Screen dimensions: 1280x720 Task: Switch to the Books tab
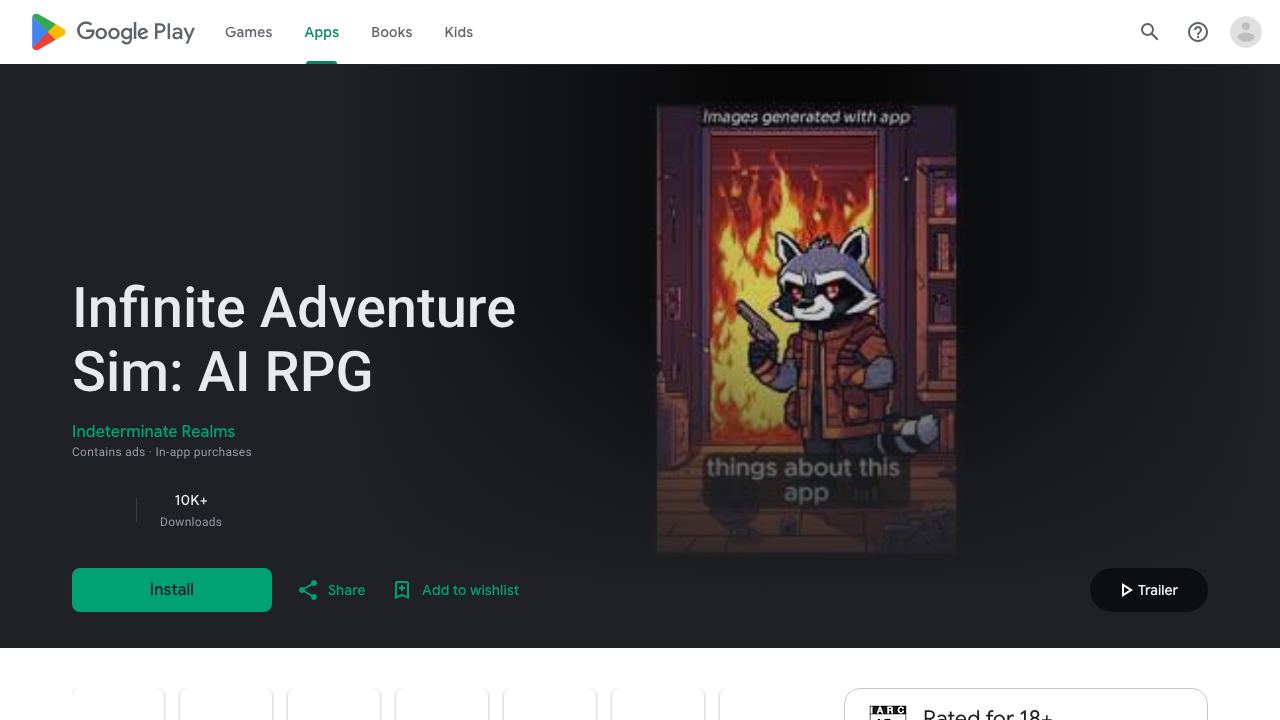click(392, 32)
